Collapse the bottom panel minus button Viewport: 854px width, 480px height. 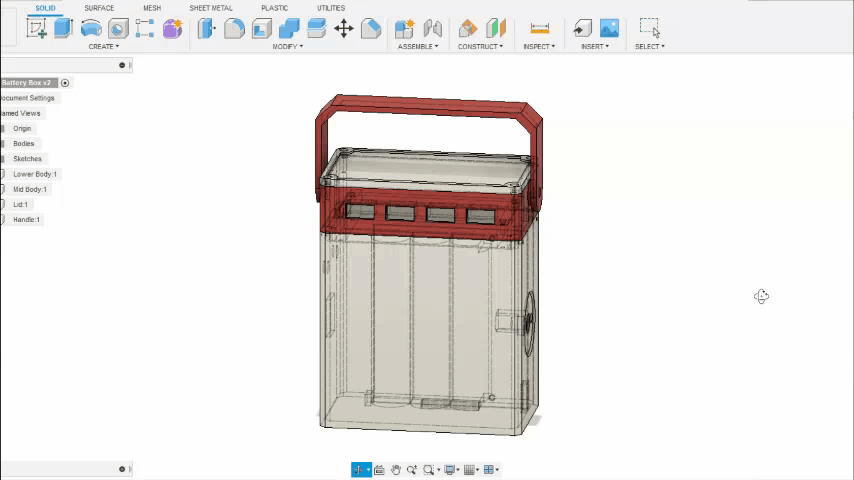point(122,469)
